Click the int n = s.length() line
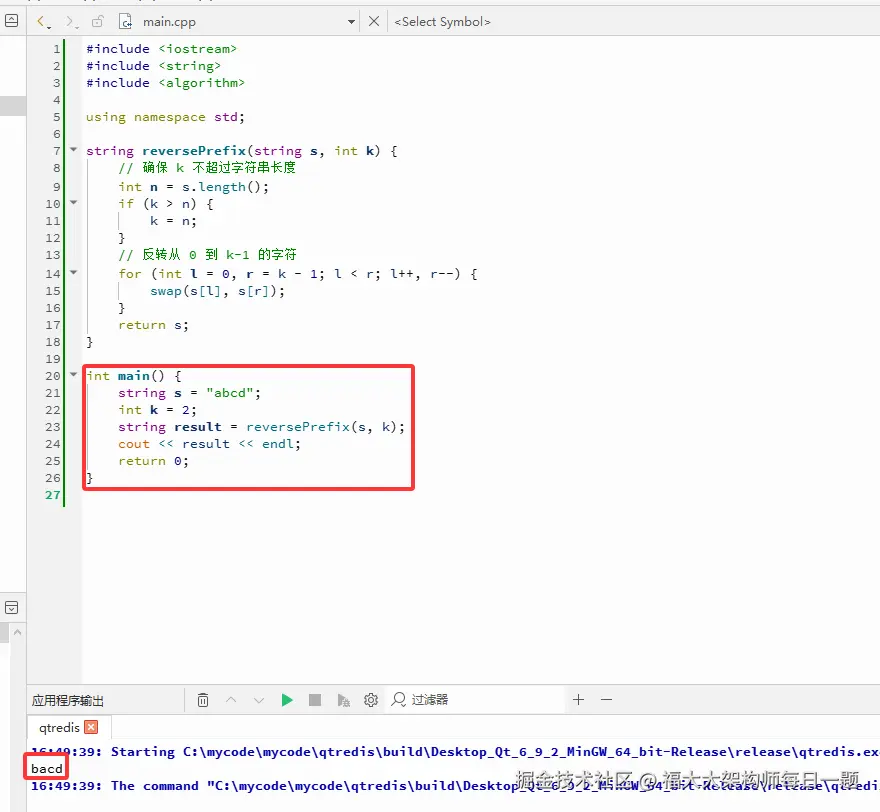 coord(194,187)
